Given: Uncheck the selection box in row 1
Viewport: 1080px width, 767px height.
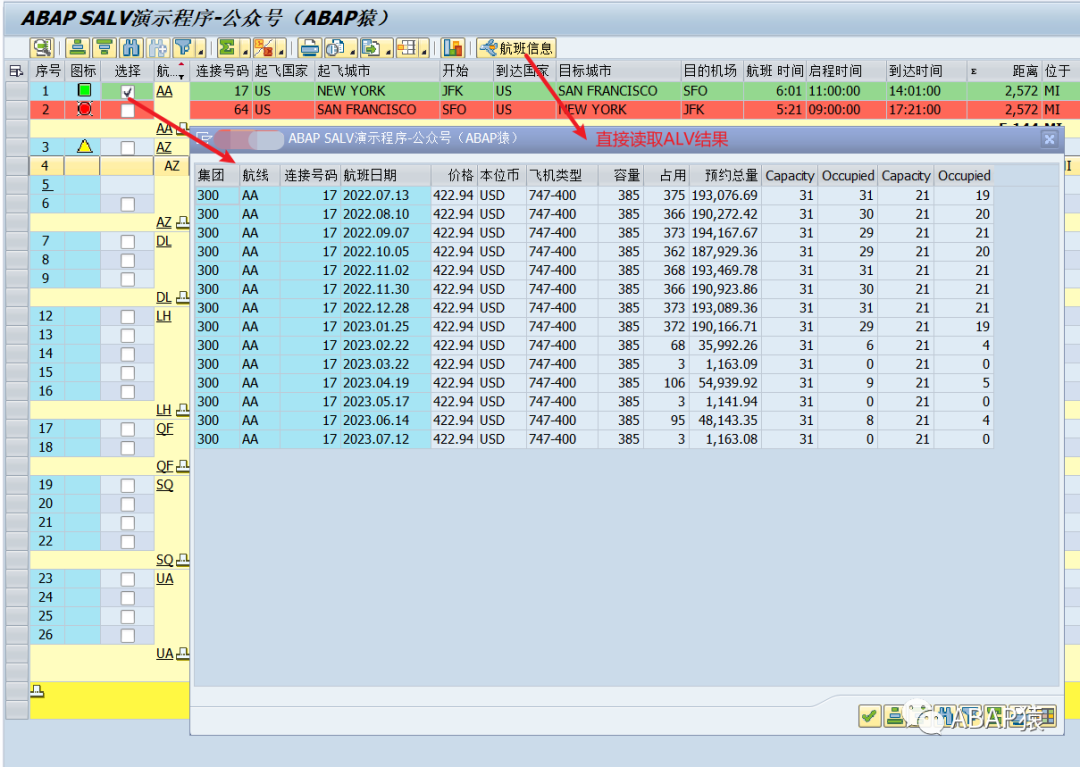Looking at the screenshot, I should coord(127,92).
